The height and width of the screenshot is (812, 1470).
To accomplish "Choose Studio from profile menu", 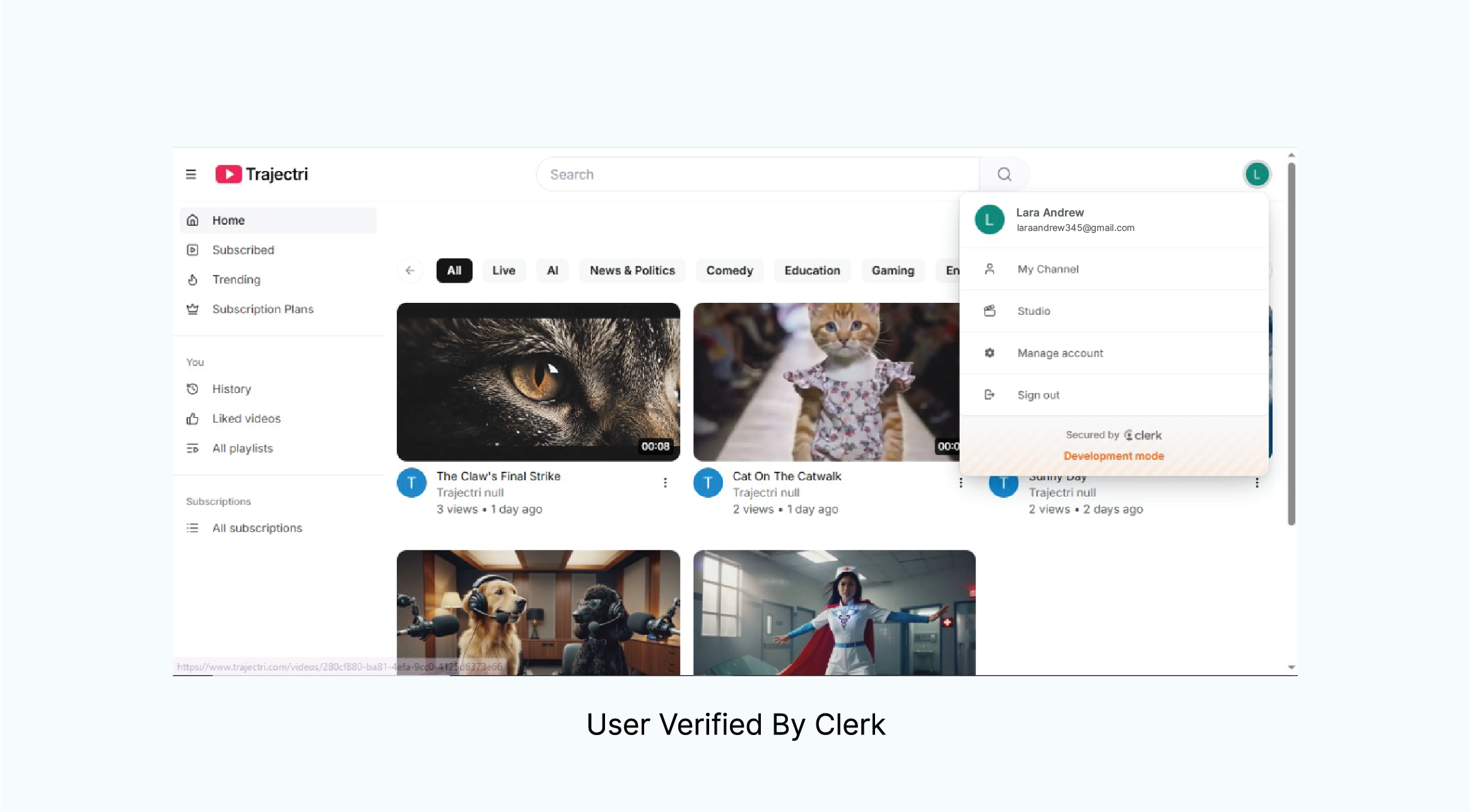I will point(1033,311).
